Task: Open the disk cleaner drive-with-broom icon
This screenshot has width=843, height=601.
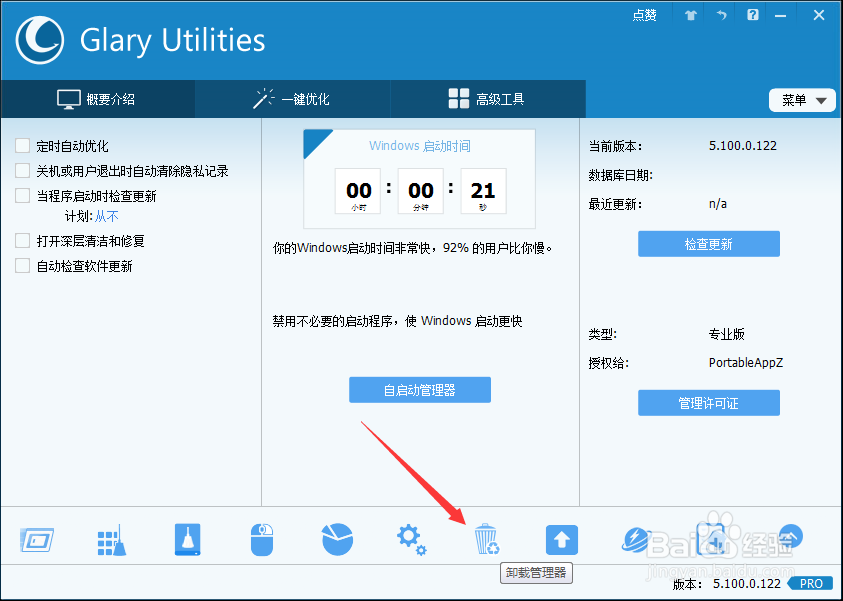Action: (187, 540)
